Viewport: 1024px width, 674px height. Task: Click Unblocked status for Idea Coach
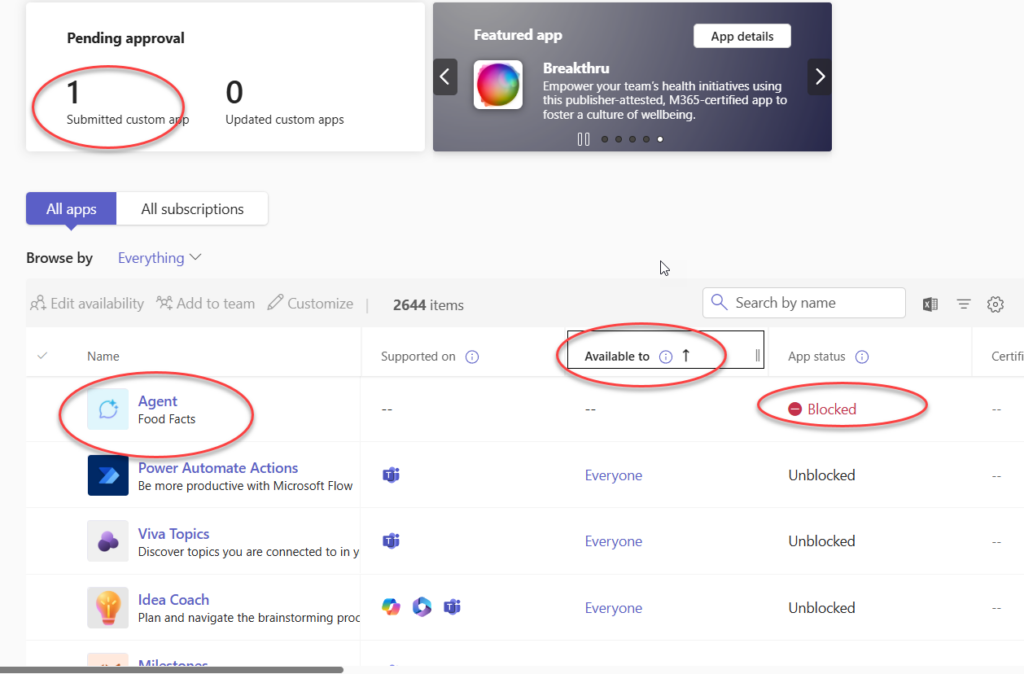tap(822, 608)
